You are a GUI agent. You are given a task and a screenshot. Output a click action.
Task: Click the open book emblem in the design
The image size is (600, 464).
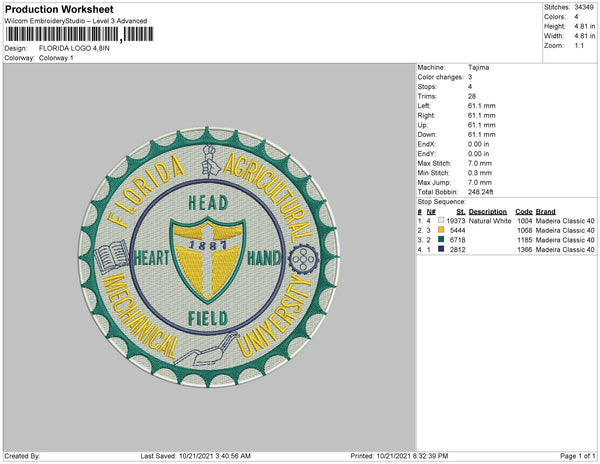(111, 256)
